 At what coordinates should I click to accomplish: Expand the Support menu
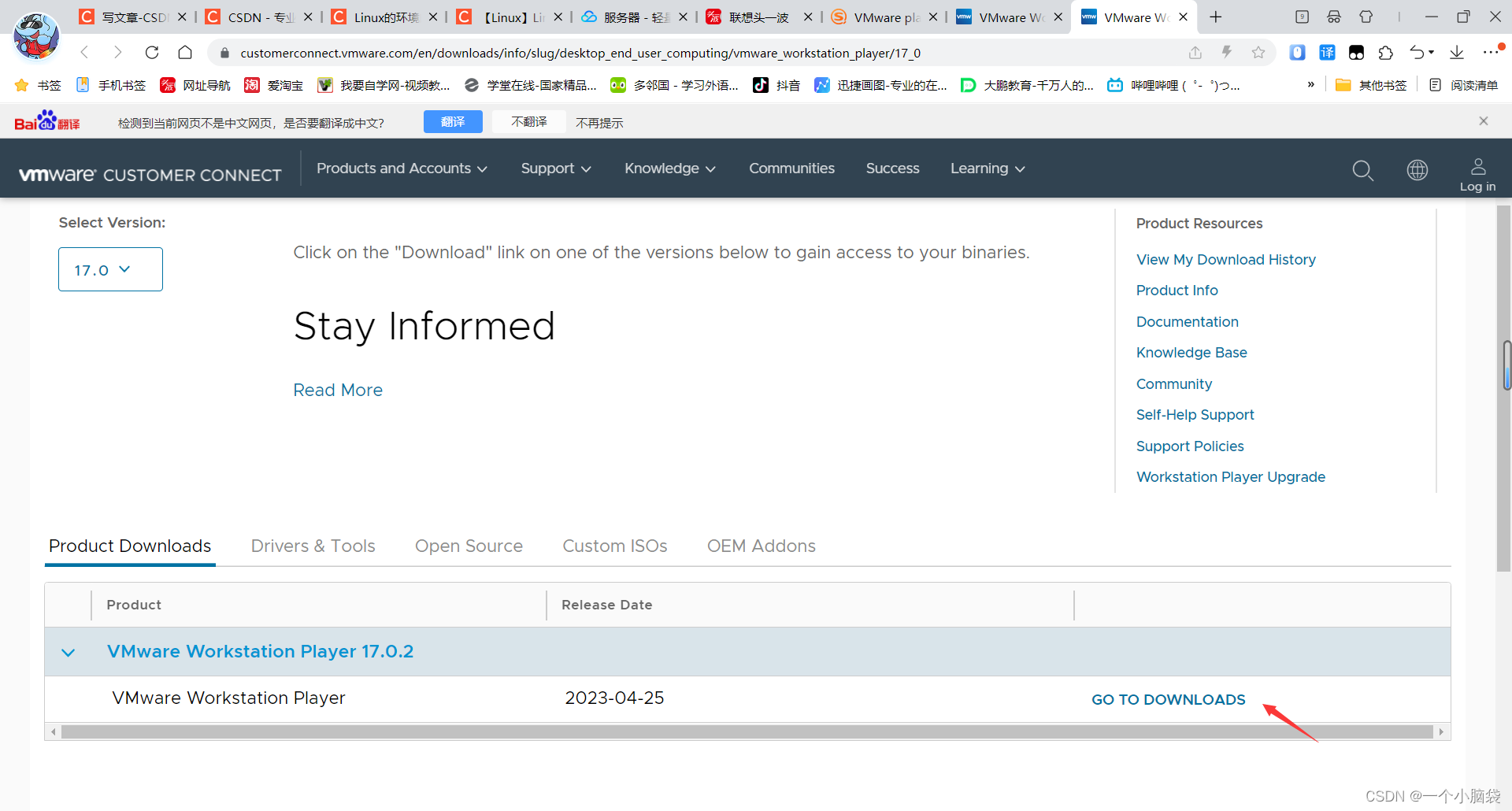pos(556,168)
